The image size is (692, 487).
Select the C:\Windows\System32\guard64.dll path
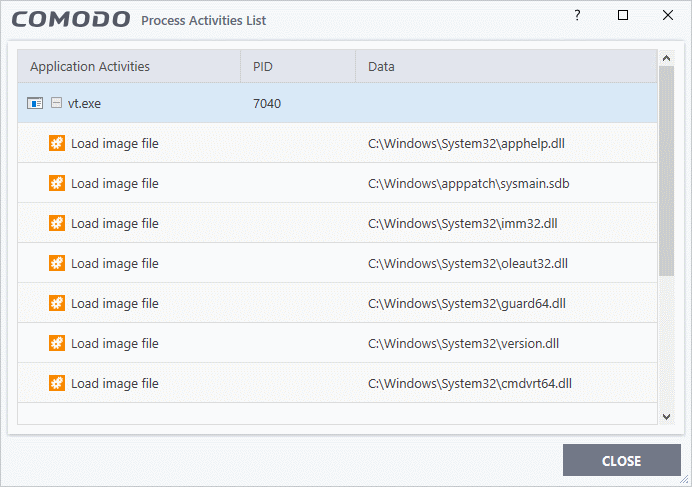pos(466,303)
